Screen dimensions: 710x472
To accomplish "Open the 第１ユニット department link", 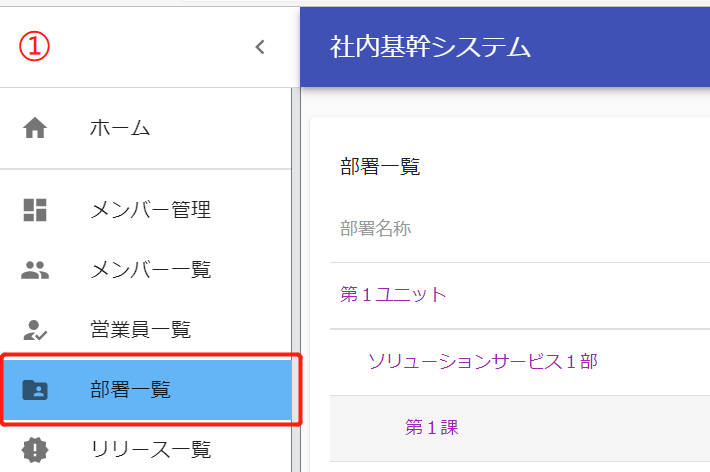I will 393,294.
